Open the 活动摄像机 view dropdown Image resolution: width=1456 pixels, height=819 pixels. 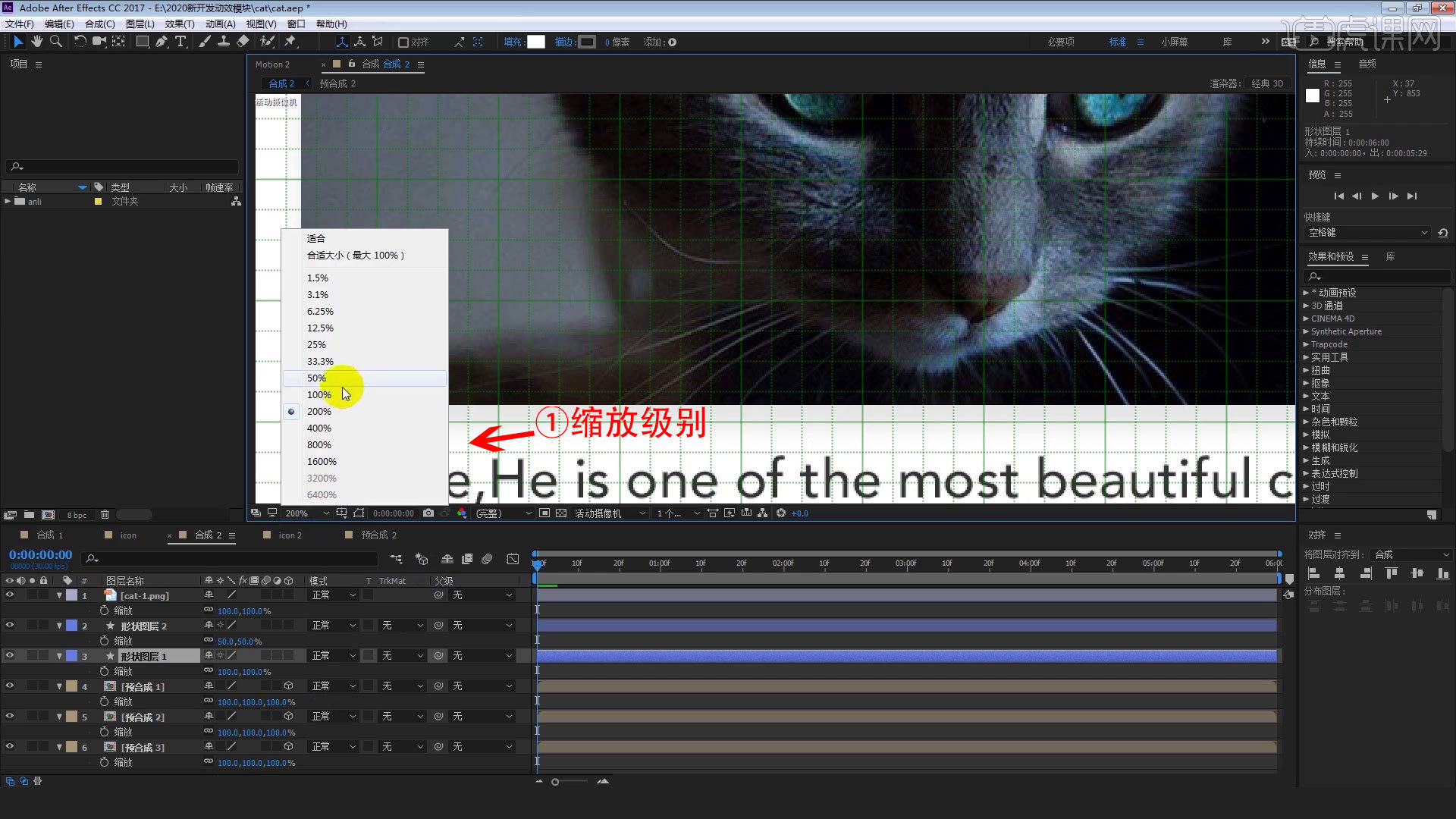click(x=610, y=513)
